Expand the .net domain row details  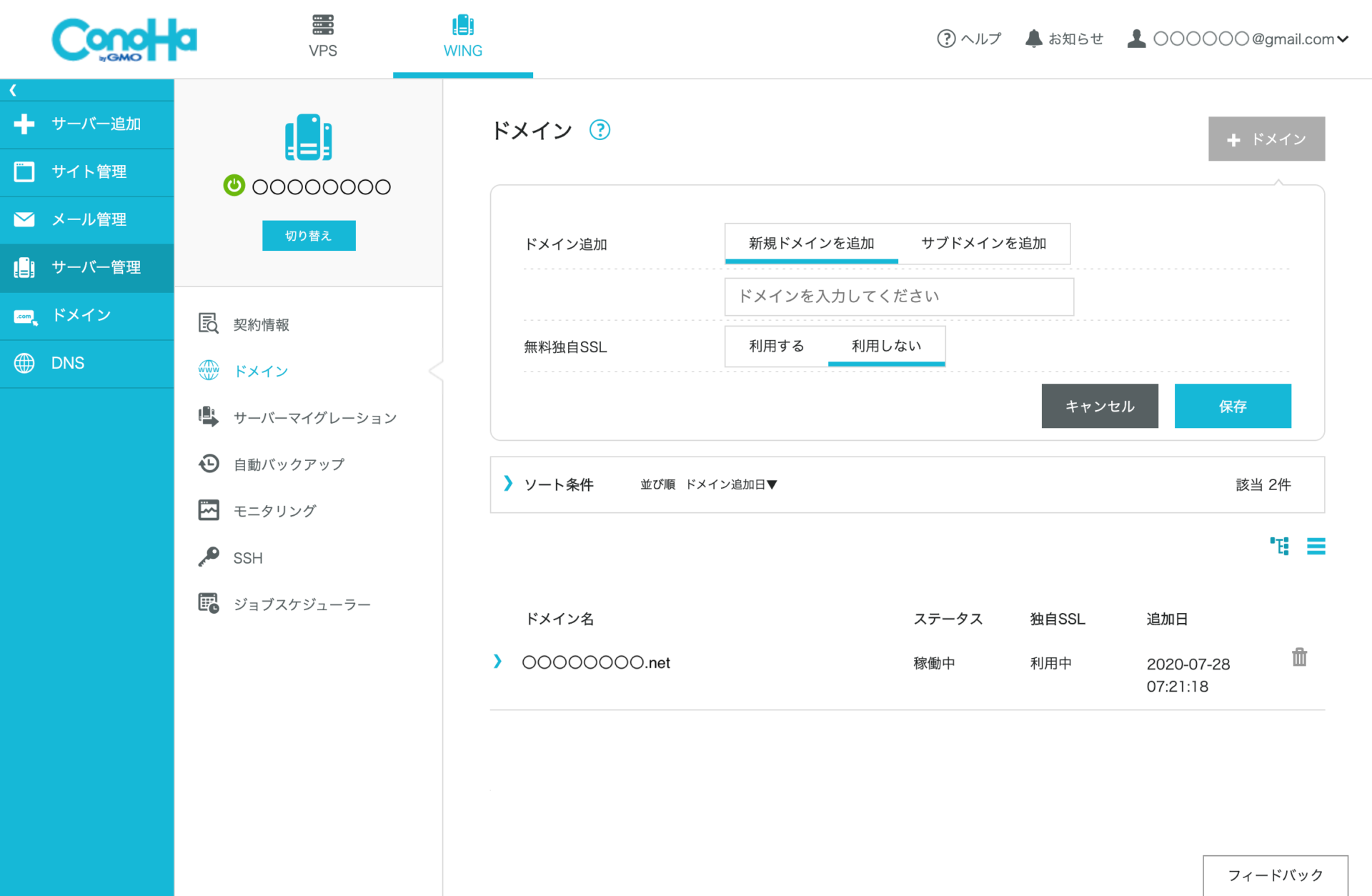[x=497, y=662]
